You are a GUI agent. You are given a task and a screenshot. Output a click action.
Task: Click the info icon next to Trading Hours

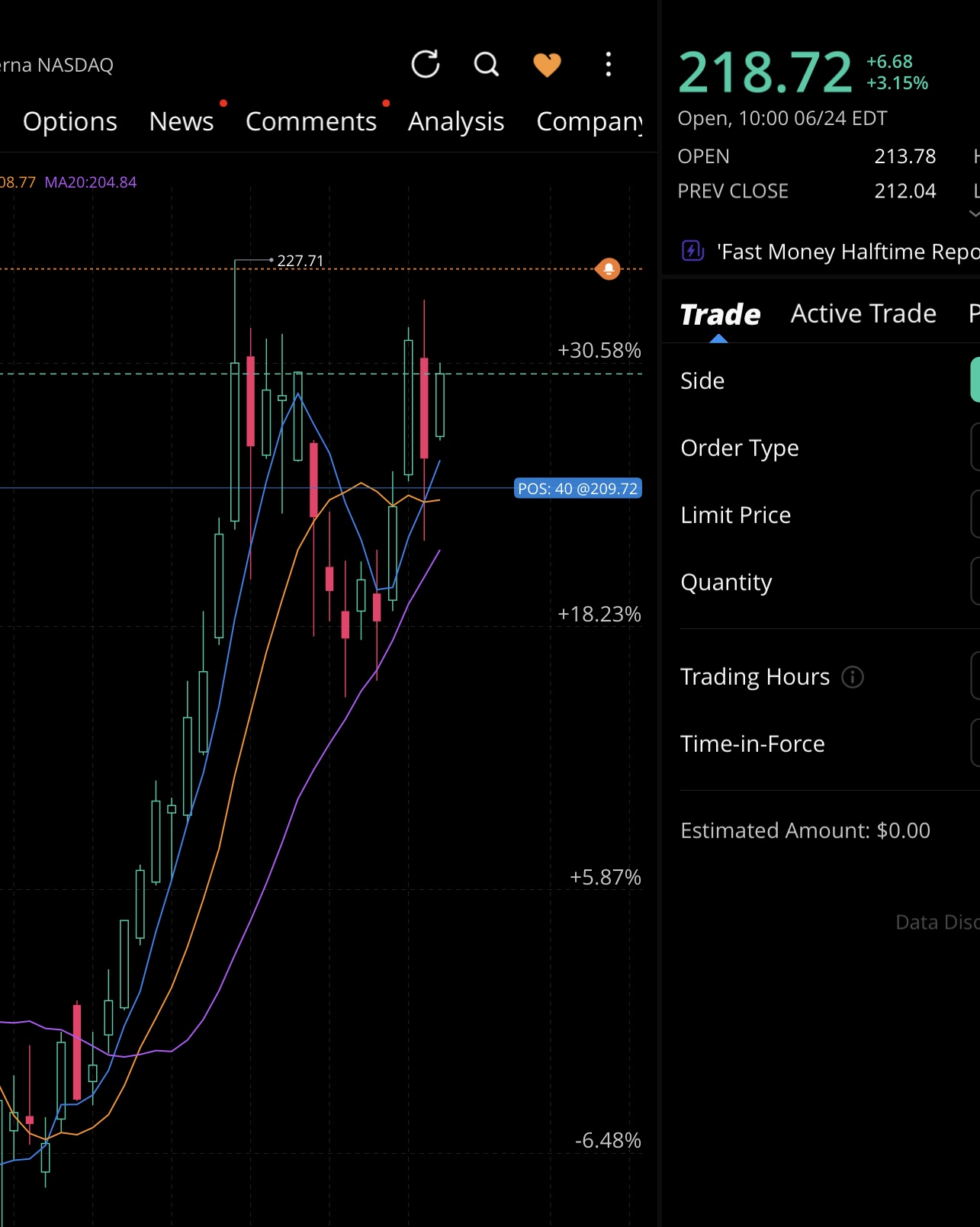[x=852, y=677]
